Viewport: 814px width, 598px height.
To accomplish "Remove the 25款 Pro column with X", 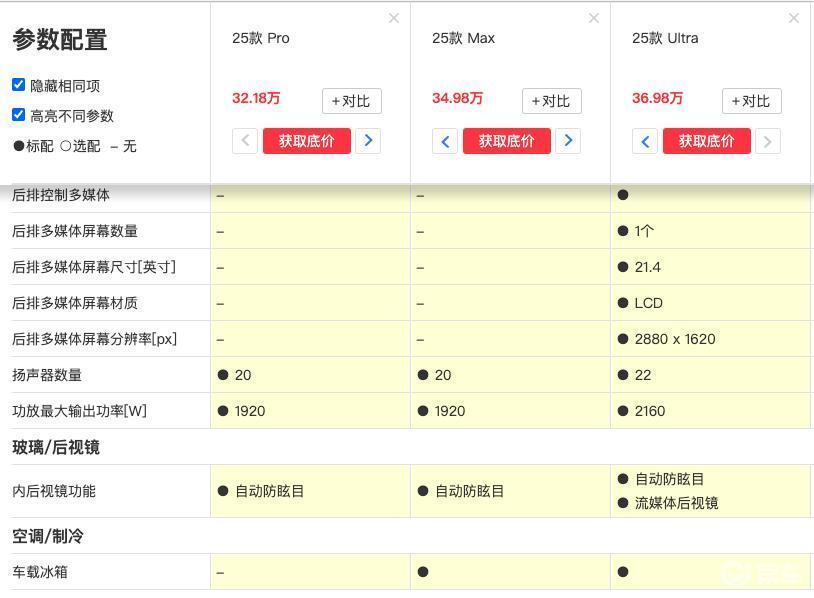I will tap(394, 19).
